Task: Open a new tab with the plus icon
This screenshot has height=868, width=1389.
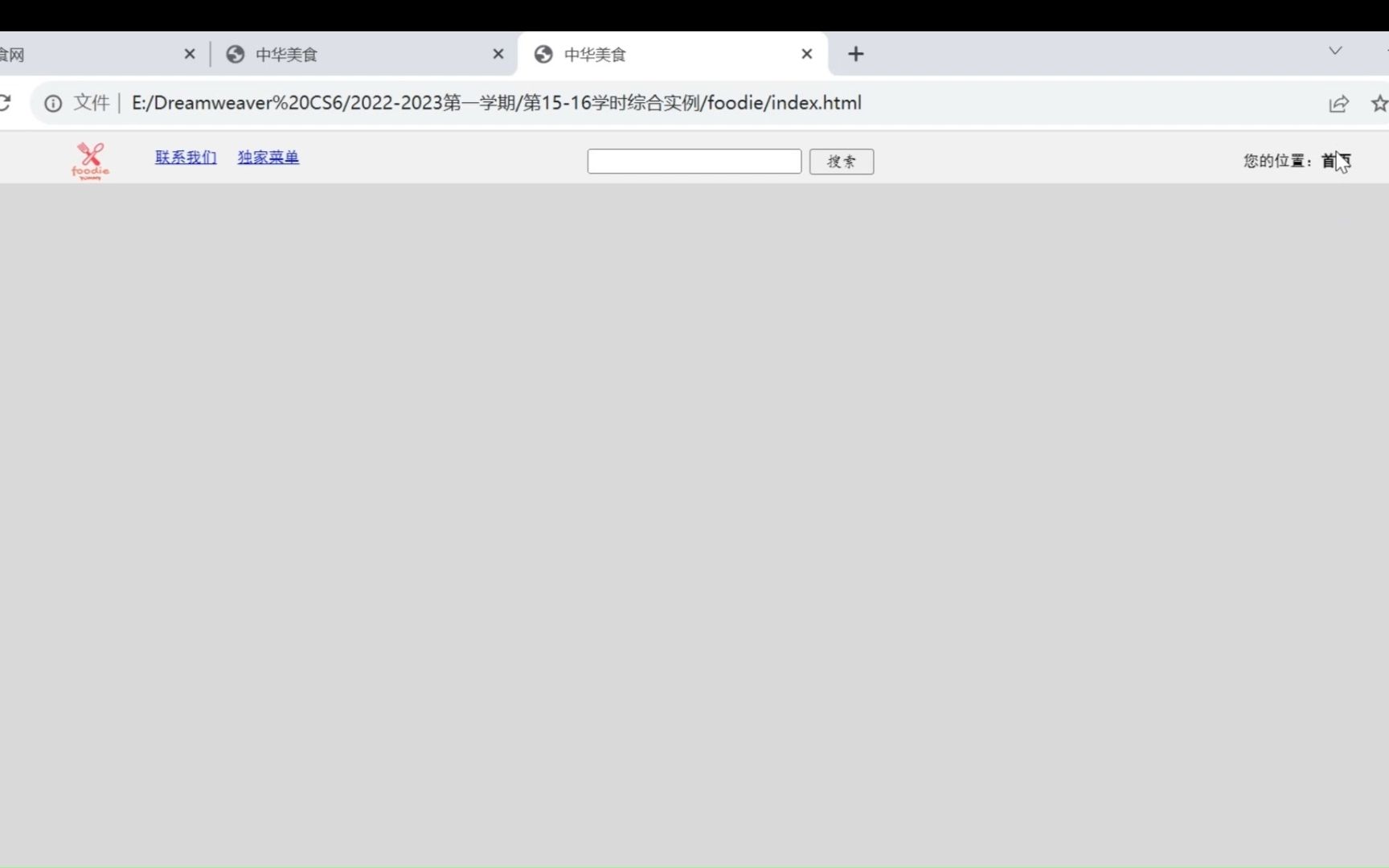Action: 856,54
